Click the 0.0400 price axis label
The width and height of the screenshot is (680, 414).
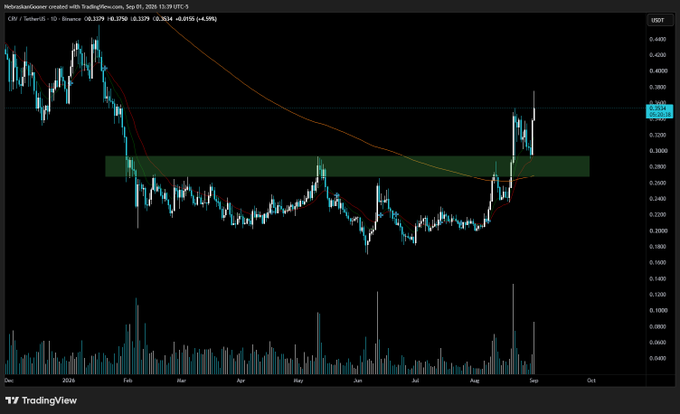pyautogui.click(x=657, y=359)
